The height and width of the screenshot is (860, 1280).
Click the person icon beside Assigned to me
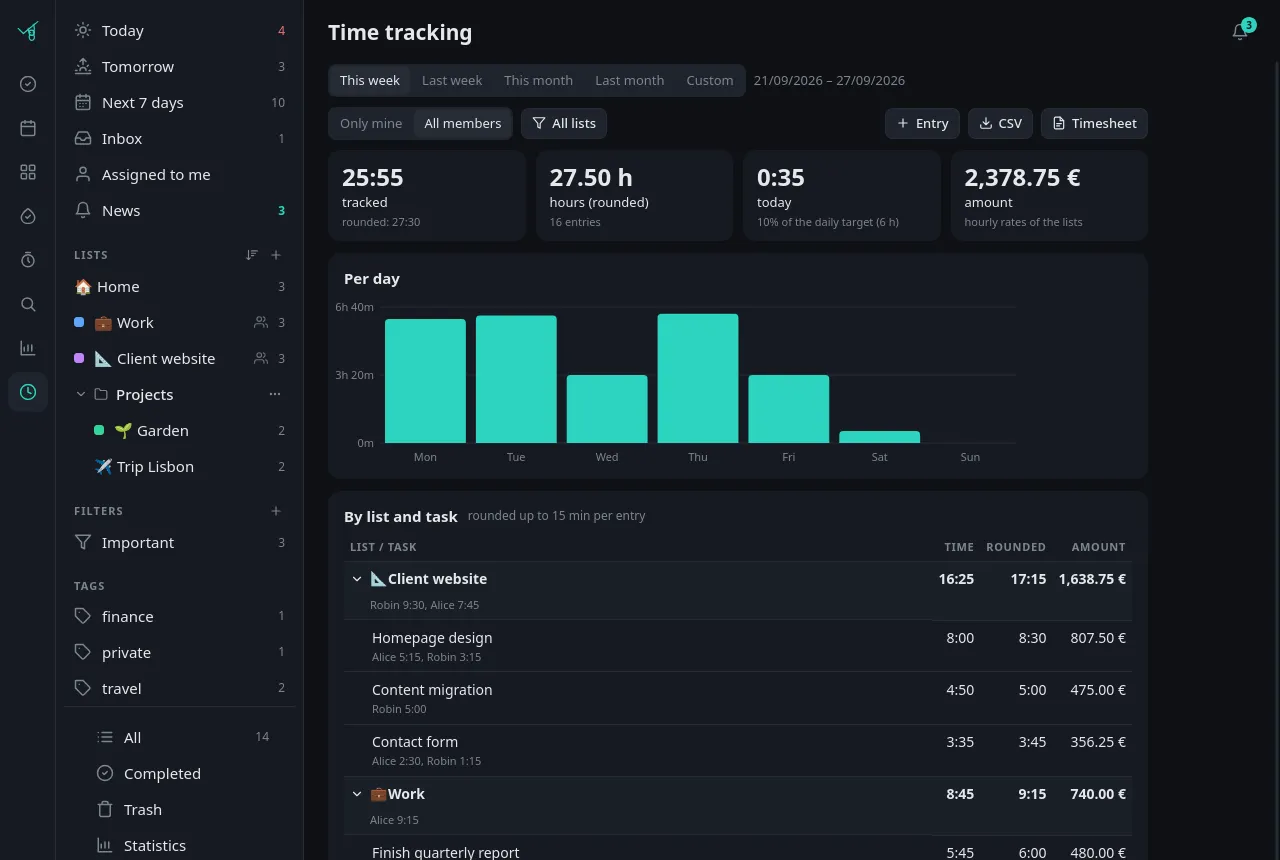point(83,174)
